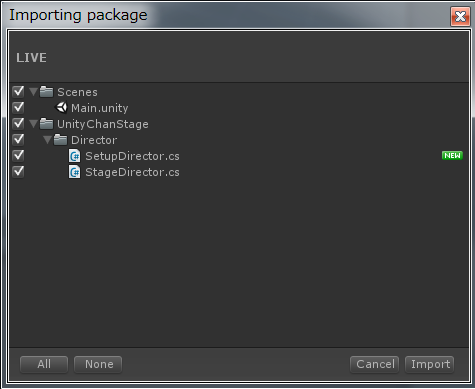Collapse the UnityChanStage folder arrow
475x389 pixels.
(33, 124)
